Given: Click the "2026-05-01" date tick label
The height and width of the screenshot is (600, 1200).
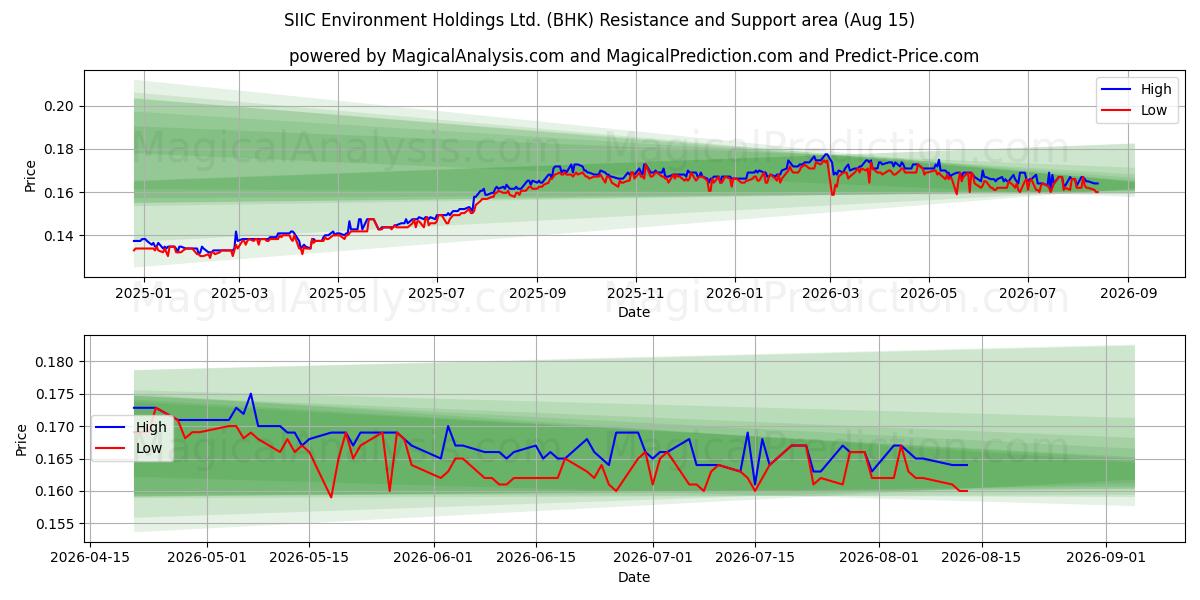Looking at the screenshot, I should [x=207, y=558].
